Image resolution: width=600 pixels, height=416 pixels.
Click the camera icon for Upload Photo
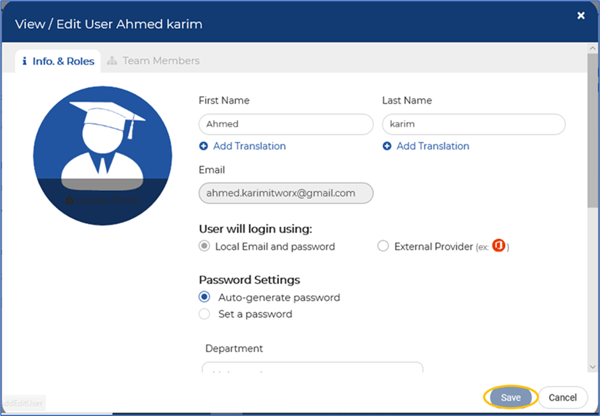69,201
